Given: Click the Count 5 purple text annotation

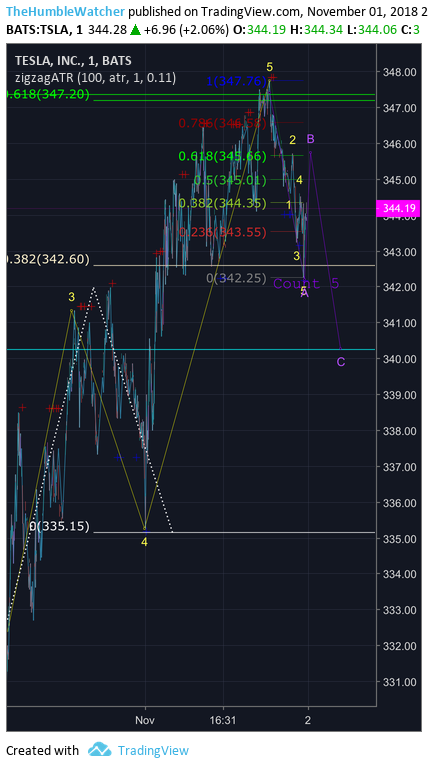Looking at the screenshot, I should point(306,283).
